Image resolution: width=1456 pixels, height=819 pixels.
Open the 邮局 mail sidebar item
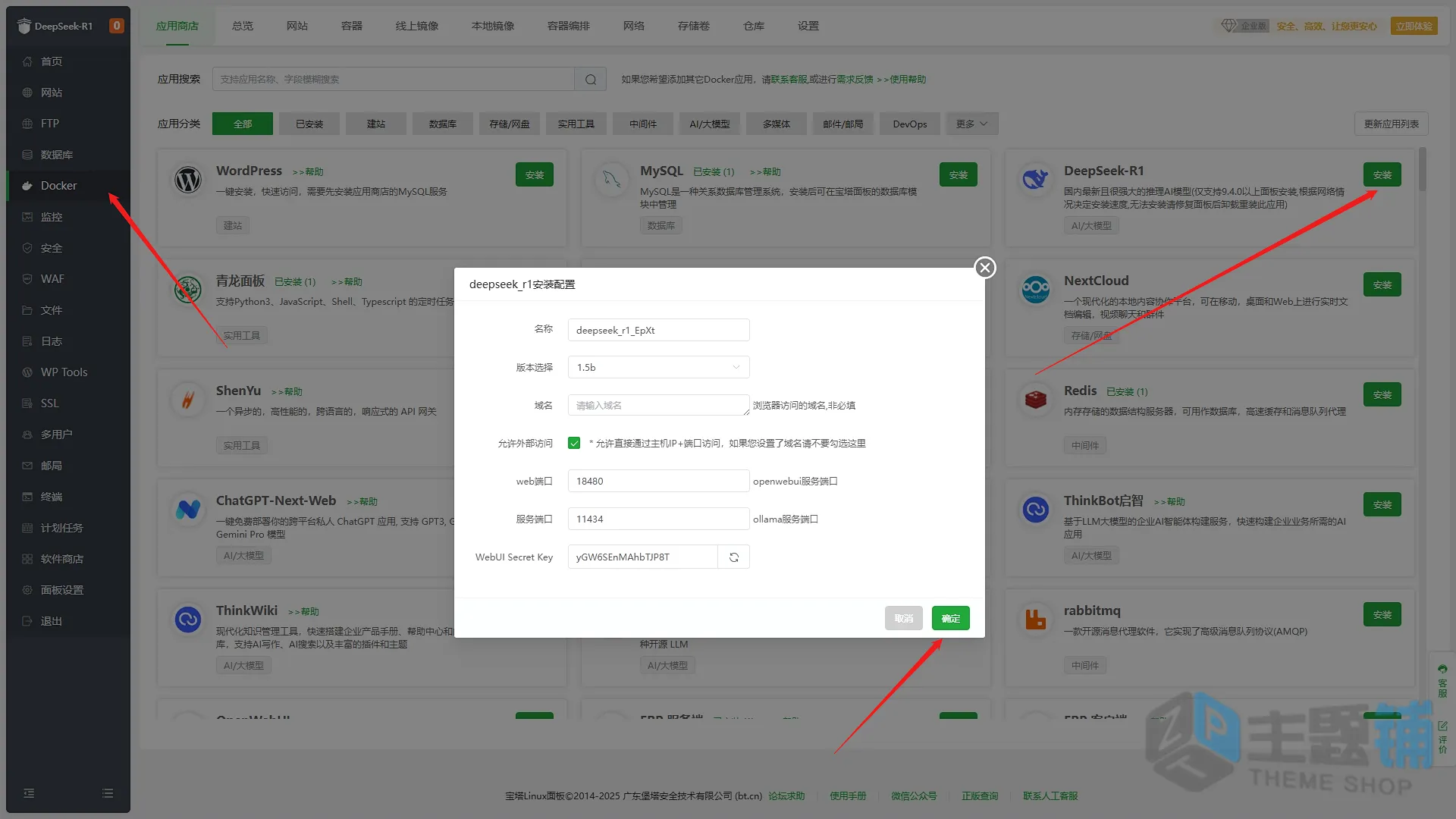[68, 466]
